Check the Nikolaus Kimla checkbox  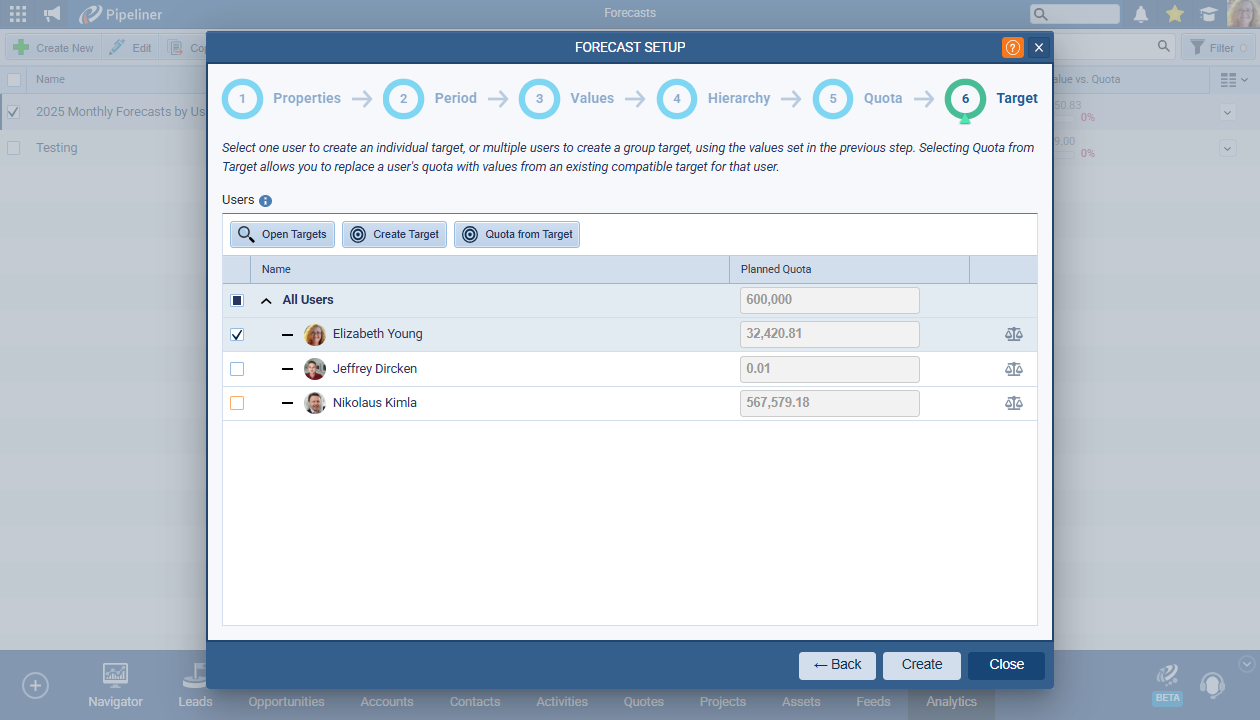[x=237, y=403]
